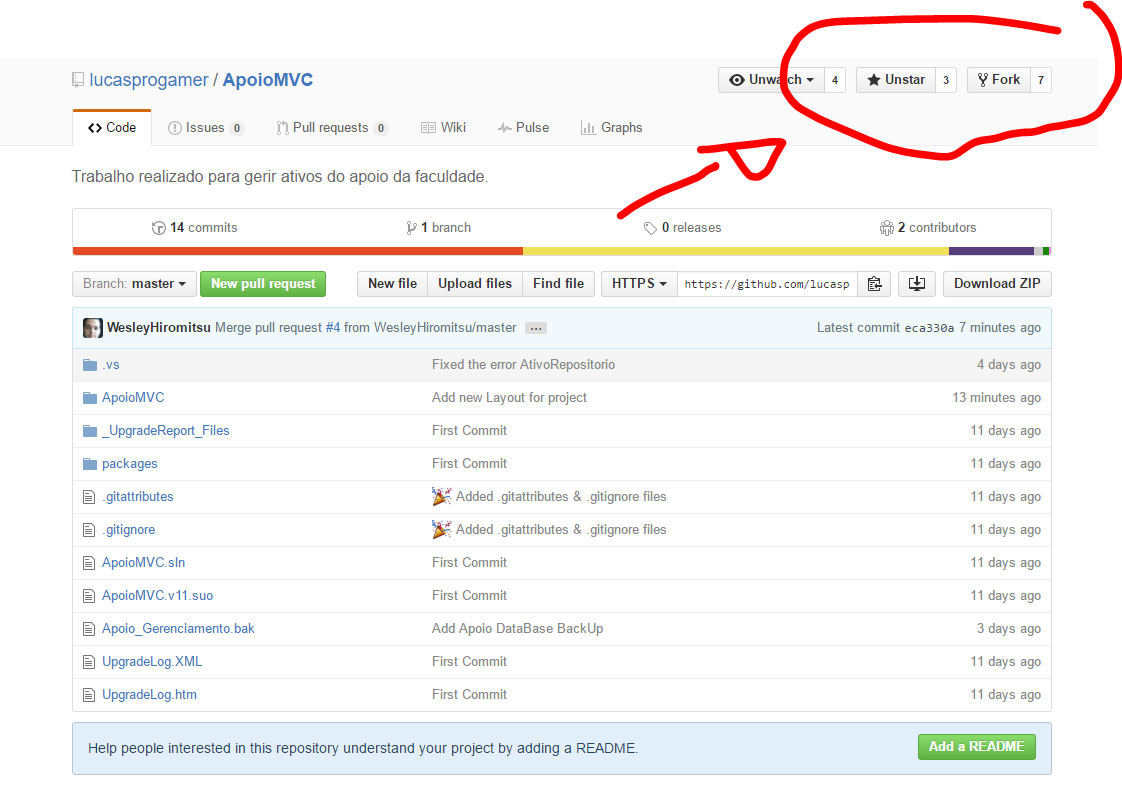Click the ApoioMVC folder icon

tap(89, 398)
